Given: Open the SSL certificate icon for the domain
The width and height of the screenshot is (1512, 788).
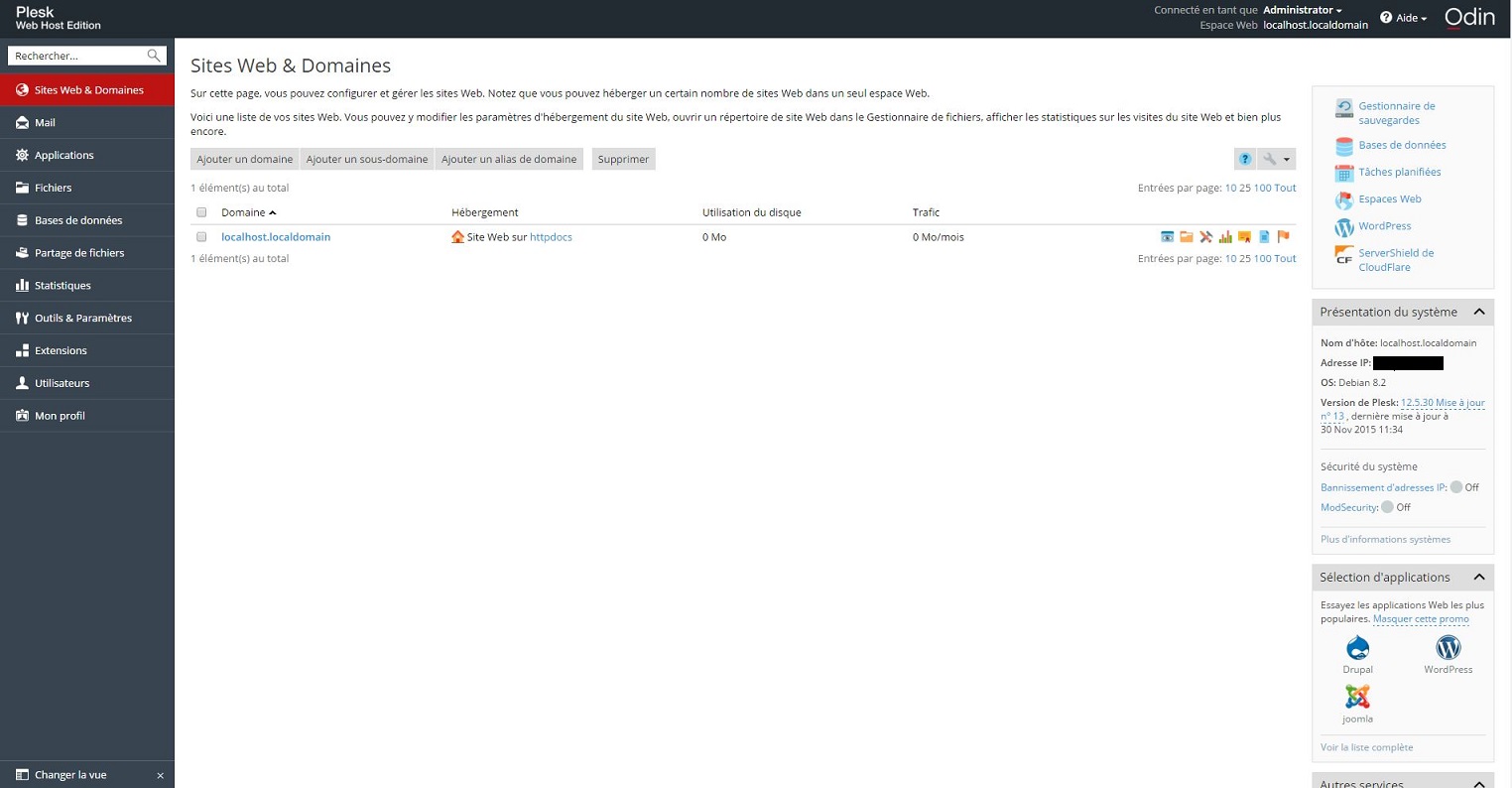Looking at the screenshot, I should pos(1245,237).
